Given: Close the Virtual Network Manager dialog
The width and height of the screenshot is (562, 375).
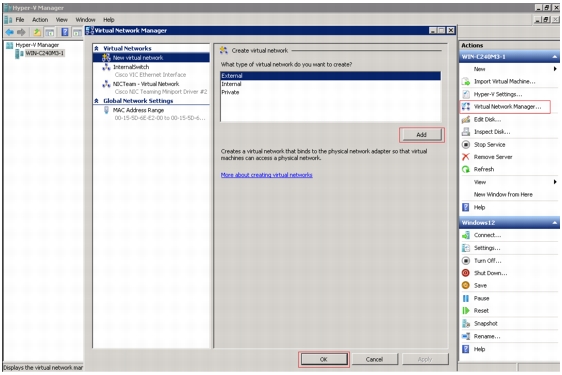Looking at the screenshot, I should point(451,30).
